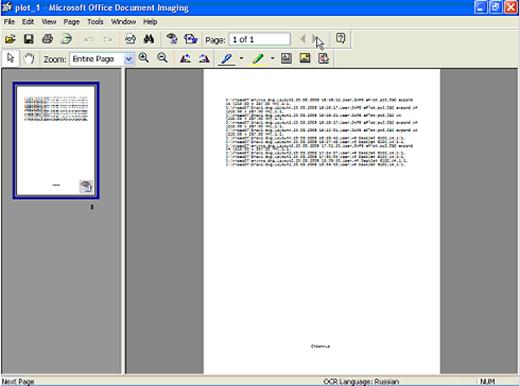This screenshot has height=386, width=520.
Task: Open the Highlighter options arrow
Action: tap(272, 59)
